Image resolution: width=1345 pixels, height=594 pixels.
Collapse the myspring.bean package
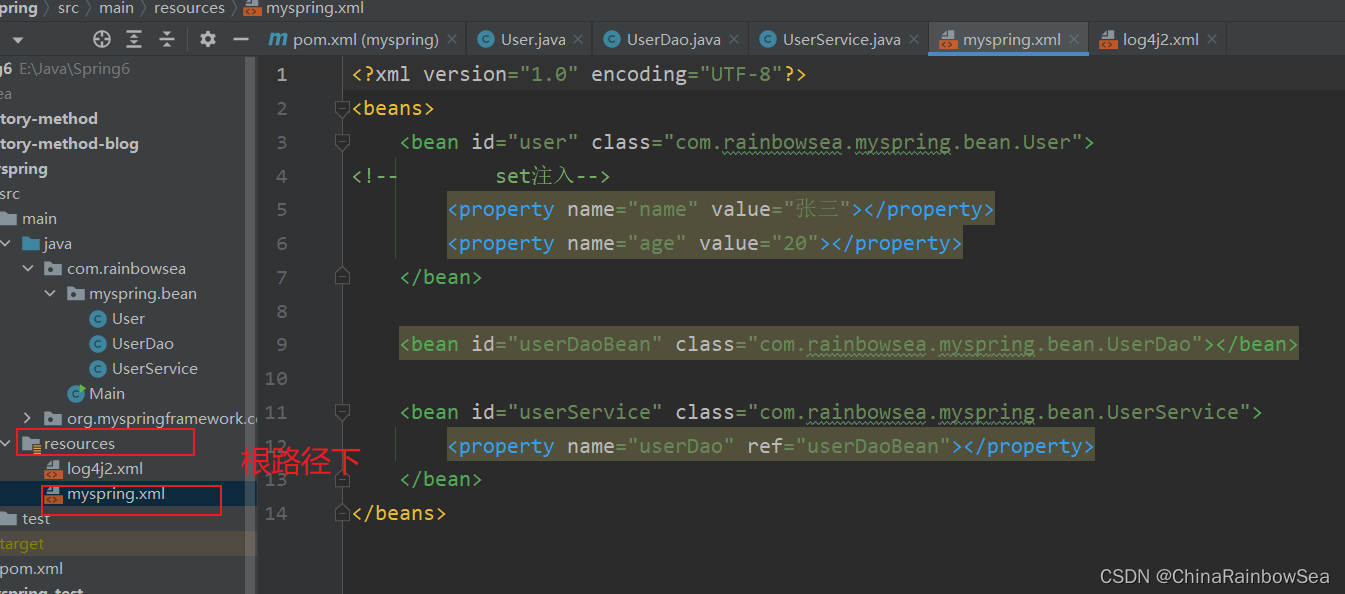tap(51, 293)
